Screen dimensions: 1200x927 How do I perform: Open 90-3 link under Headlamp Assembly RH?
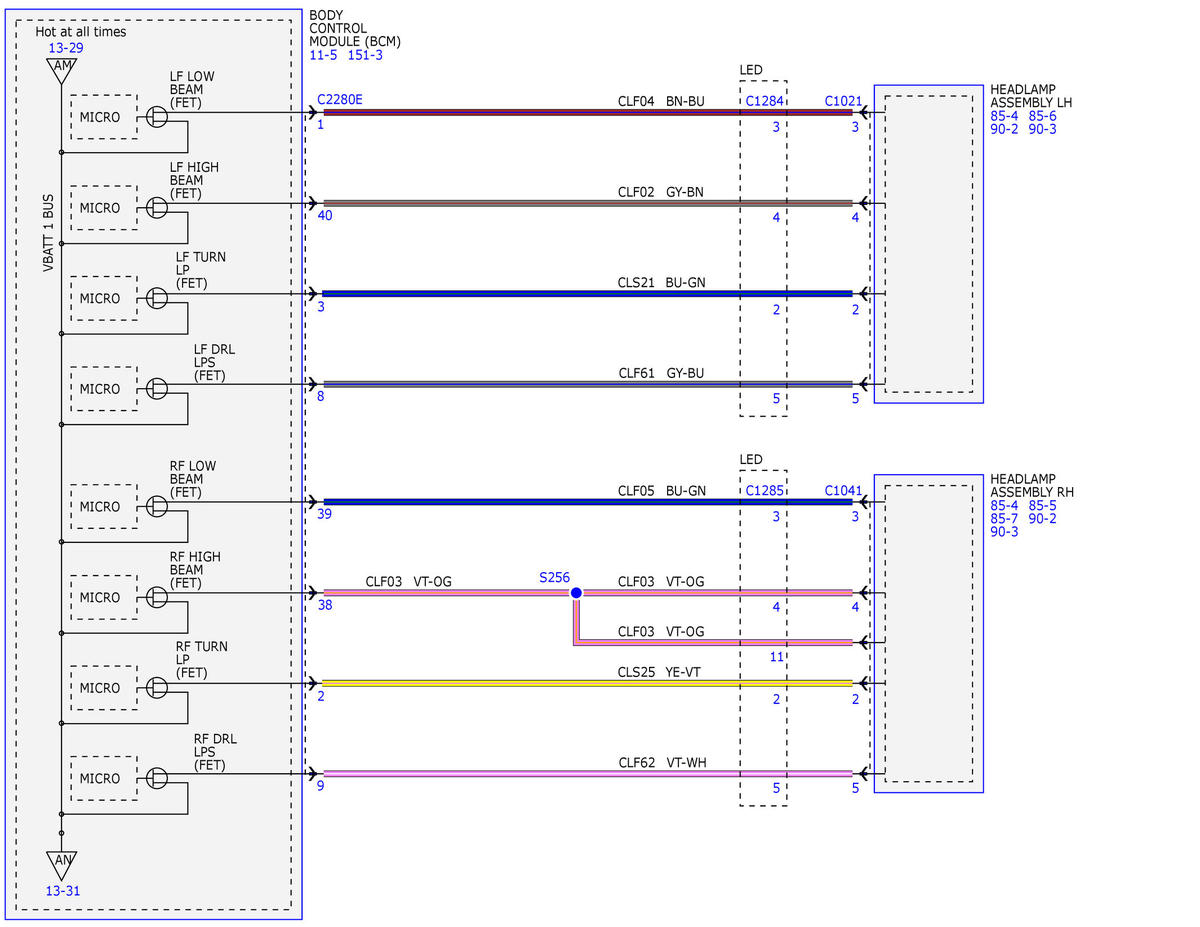tap(1004, 531)
